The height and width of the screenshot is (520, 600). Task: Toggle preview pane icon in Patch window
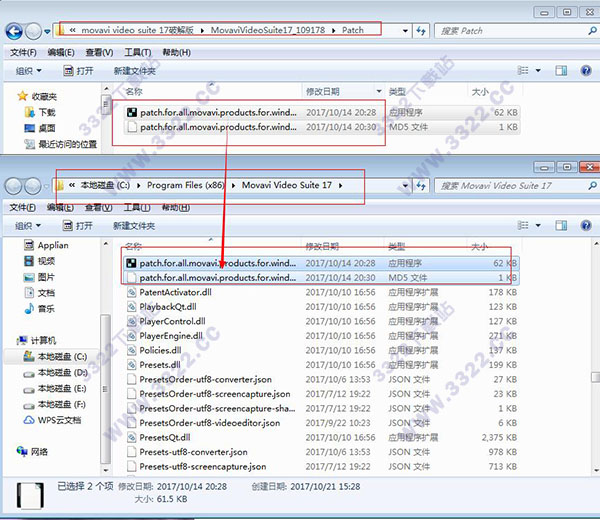pyautogui.click(x=561, y=70)
